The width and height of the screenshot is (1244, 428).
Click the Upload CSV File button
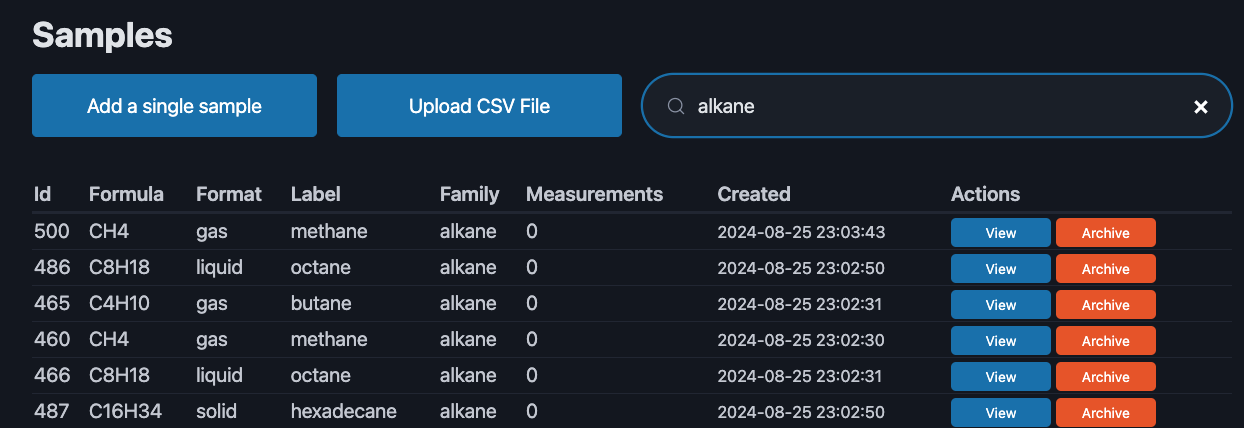pos(479,106)
